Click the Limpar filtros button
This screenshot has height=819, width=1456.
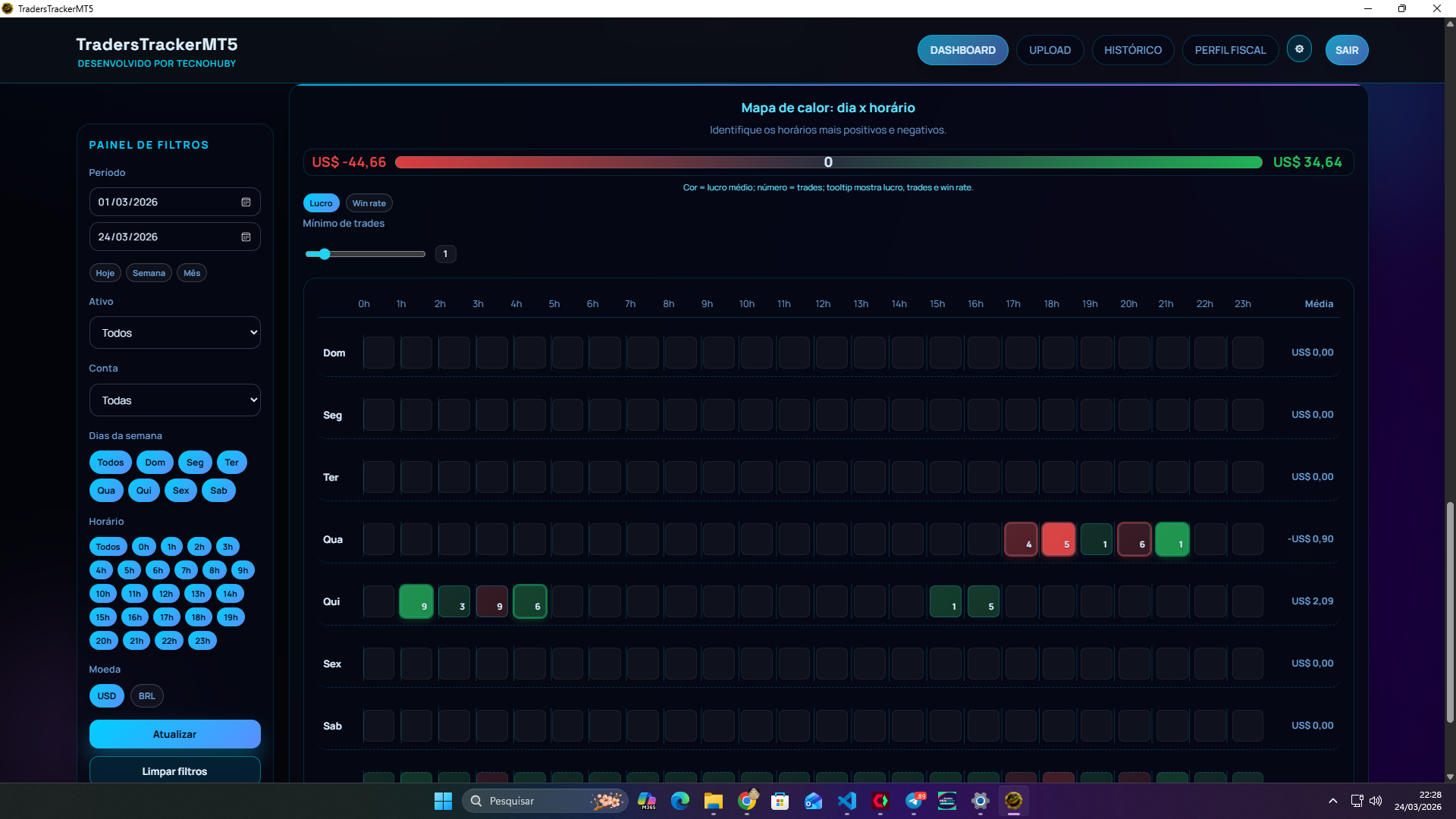click(175, 770)
